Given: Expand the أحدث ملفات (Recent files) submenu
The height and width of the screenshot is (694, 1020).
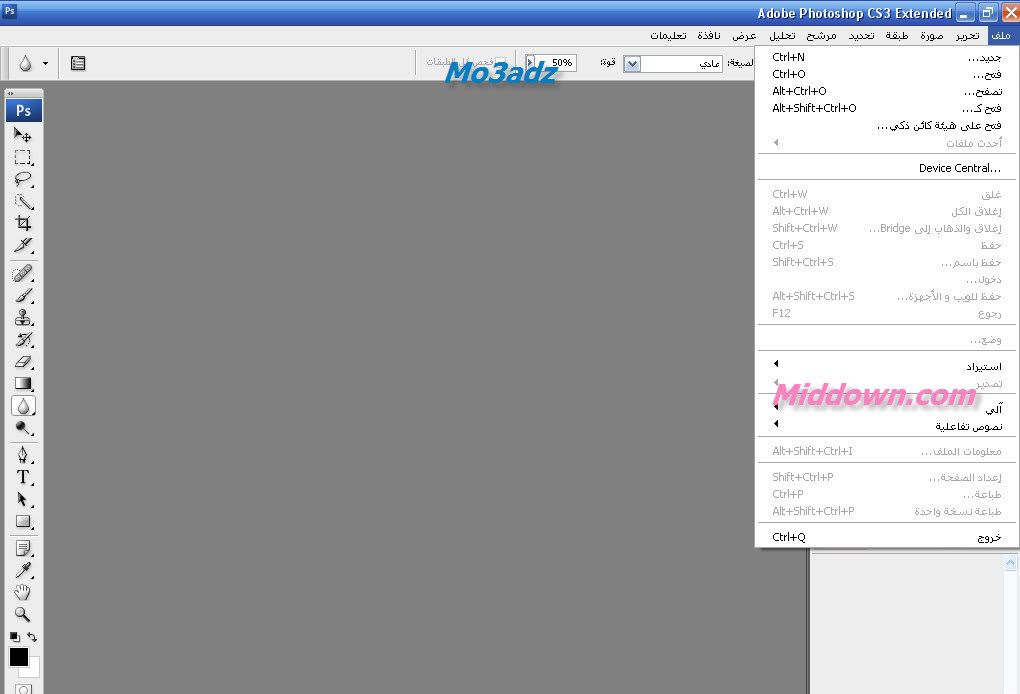Looking at the screenshot, I should [887, 142].
